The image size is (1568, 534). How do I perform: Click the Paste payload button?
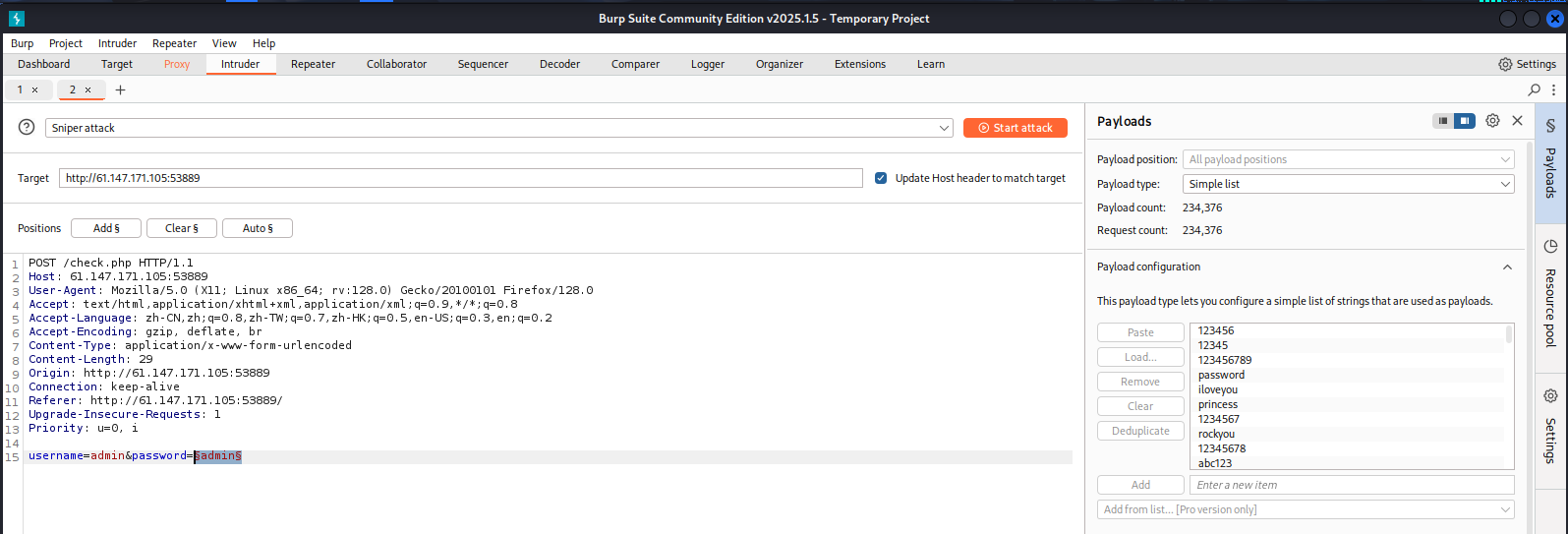tap(1140, 332)
